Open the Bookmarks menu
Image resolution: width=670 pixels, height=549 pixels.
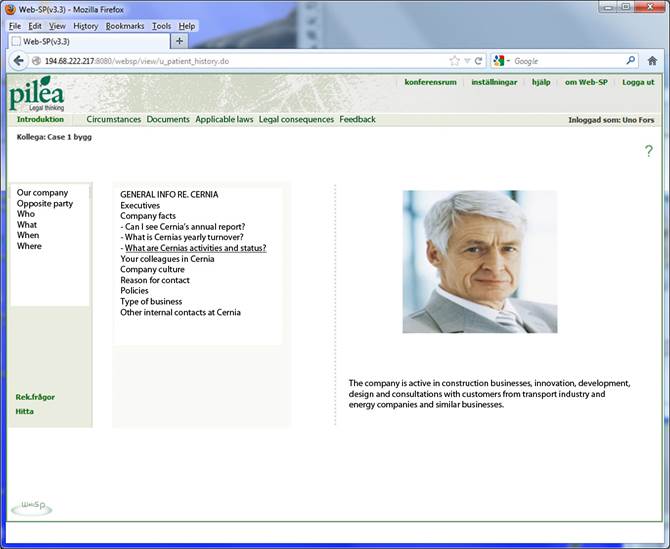coord(125,26)
